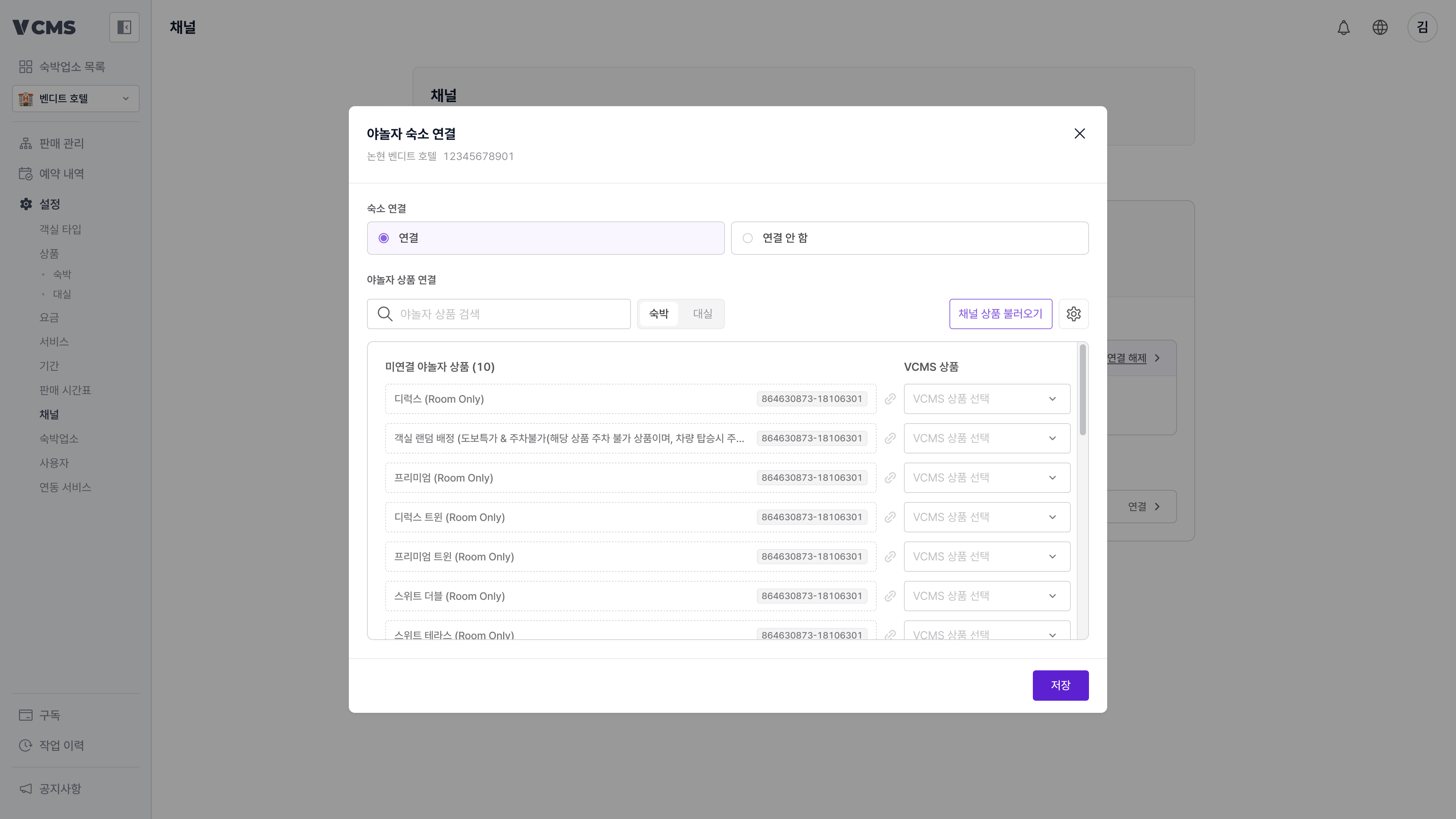The image size is (1456, 819).
Task: Open 숙박 under 상품 in sidebar
Action: [x=61, y=274]
